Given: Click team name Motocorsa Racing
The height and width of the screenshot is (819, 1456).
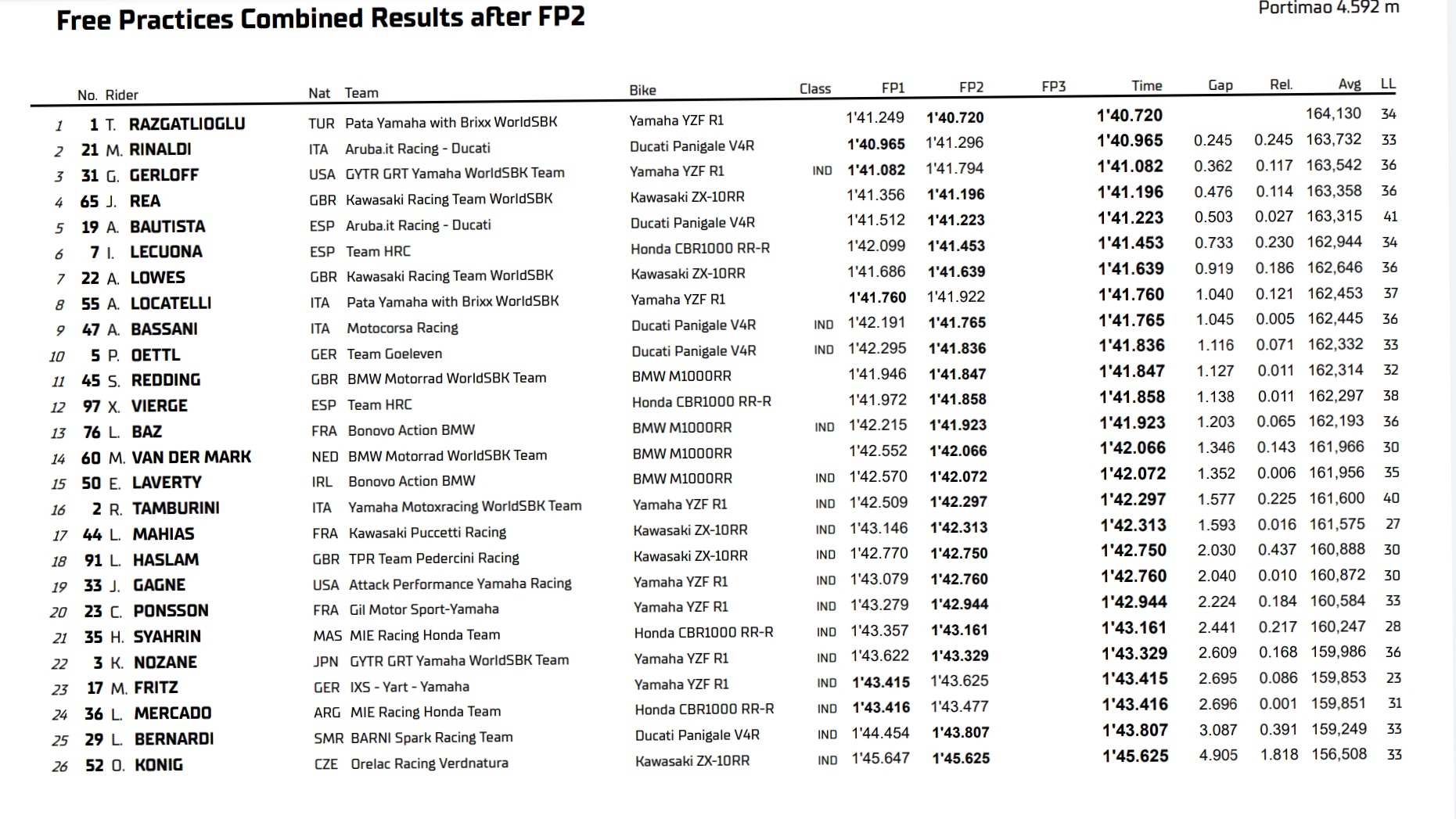Looking at the screenshot, I should click(x=402, y=328).
